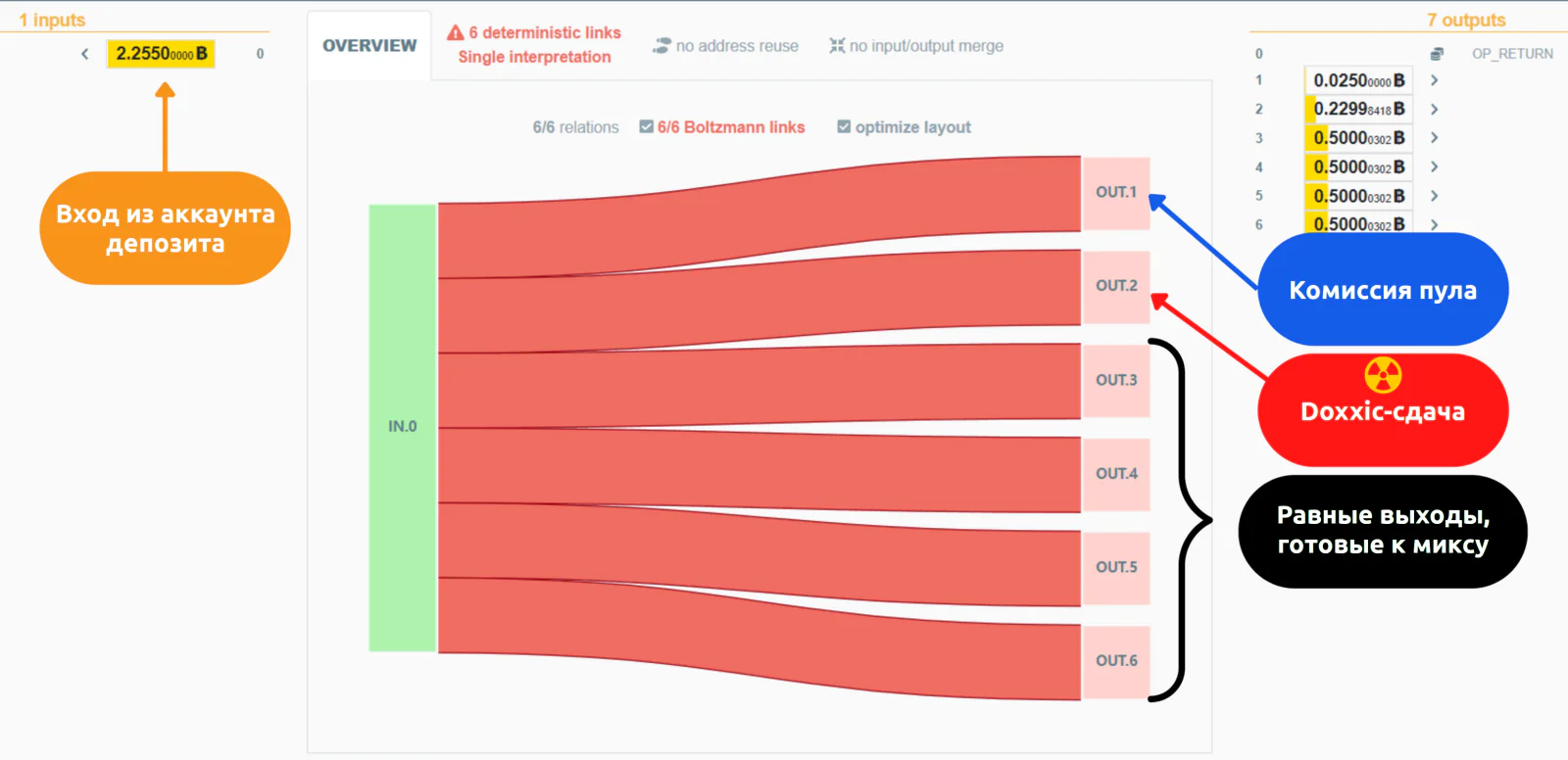Expand output 5 chevron arrow

click(1434, 196)
